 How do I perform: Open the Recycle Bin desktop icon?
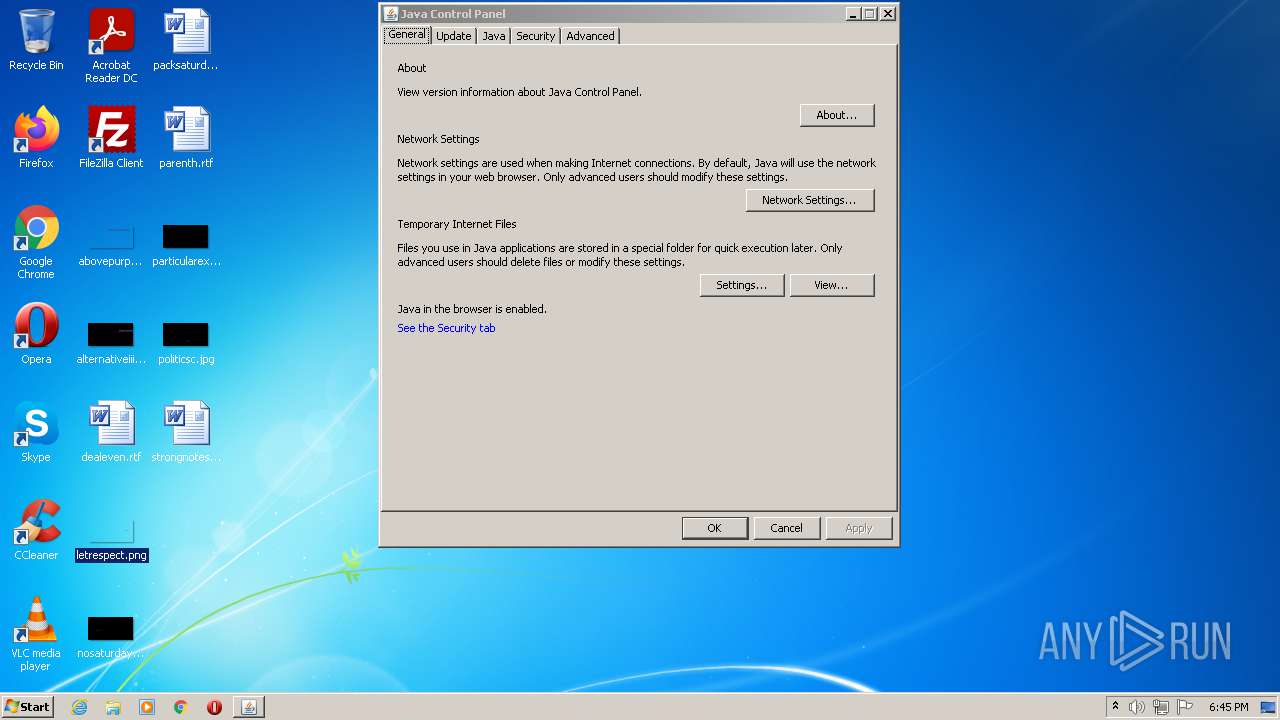pyautogui.click(x=36, y=40)
